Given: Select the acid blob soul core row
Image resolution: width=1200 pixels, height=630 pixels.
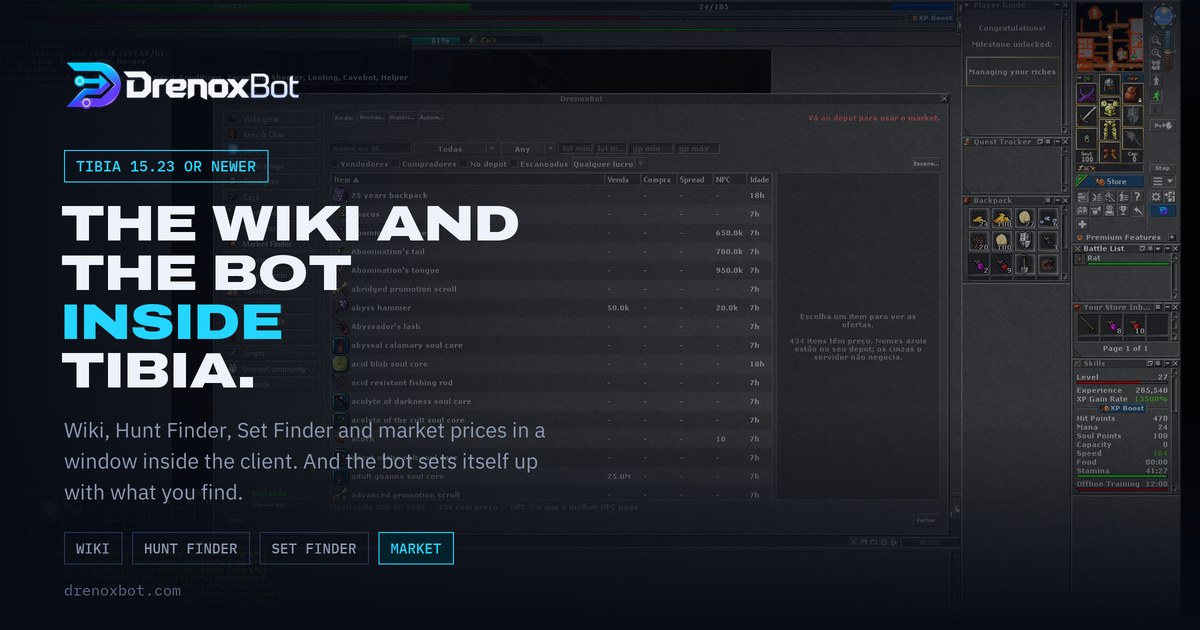Looking at the screenshot, I should point(552,364).
